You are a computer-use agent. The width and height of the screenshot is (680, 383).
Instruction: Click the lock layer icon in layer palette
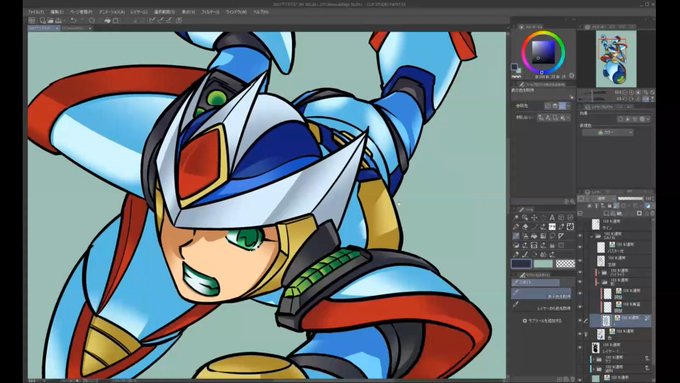[x=609, y=206]
